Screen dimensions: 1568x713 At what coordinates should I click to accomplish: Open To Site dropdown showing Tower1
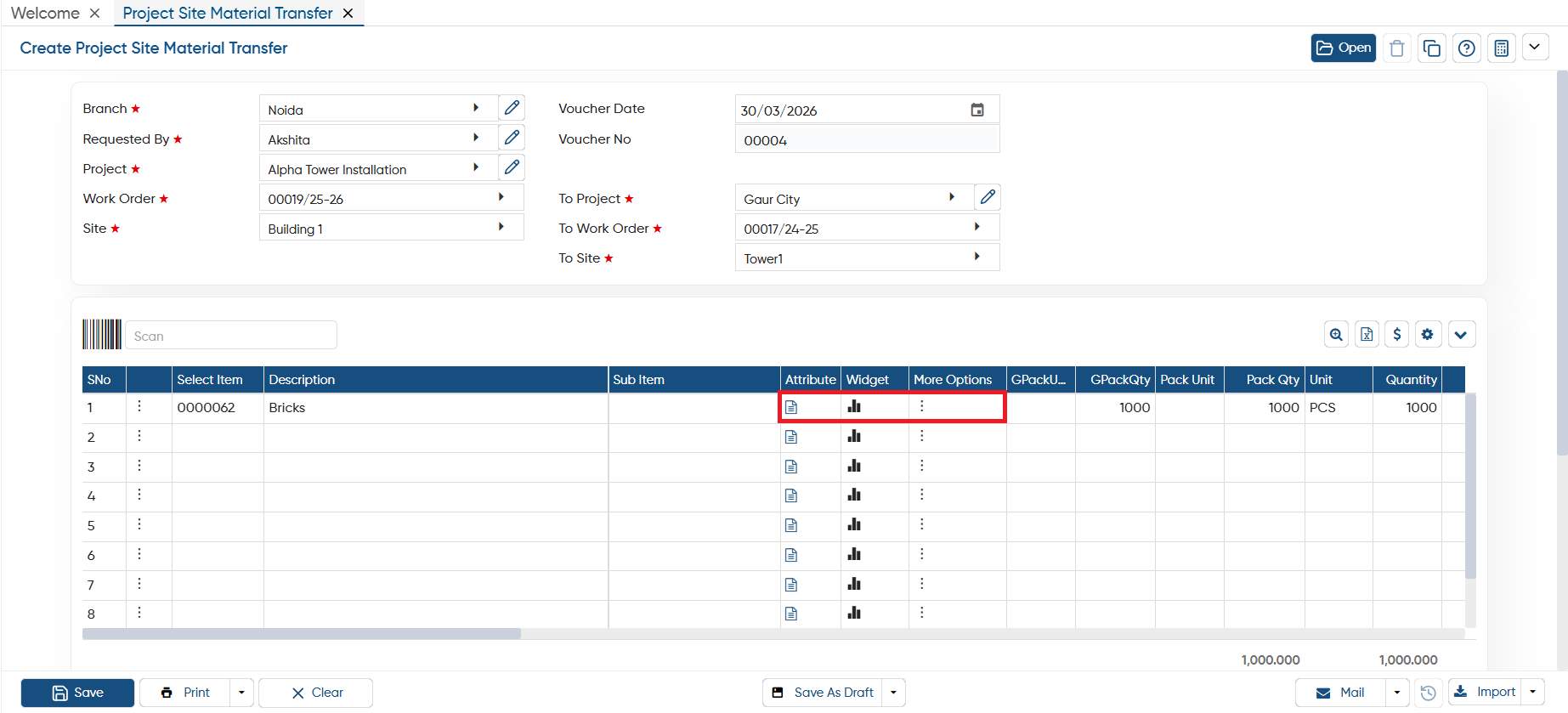point(977,257)
